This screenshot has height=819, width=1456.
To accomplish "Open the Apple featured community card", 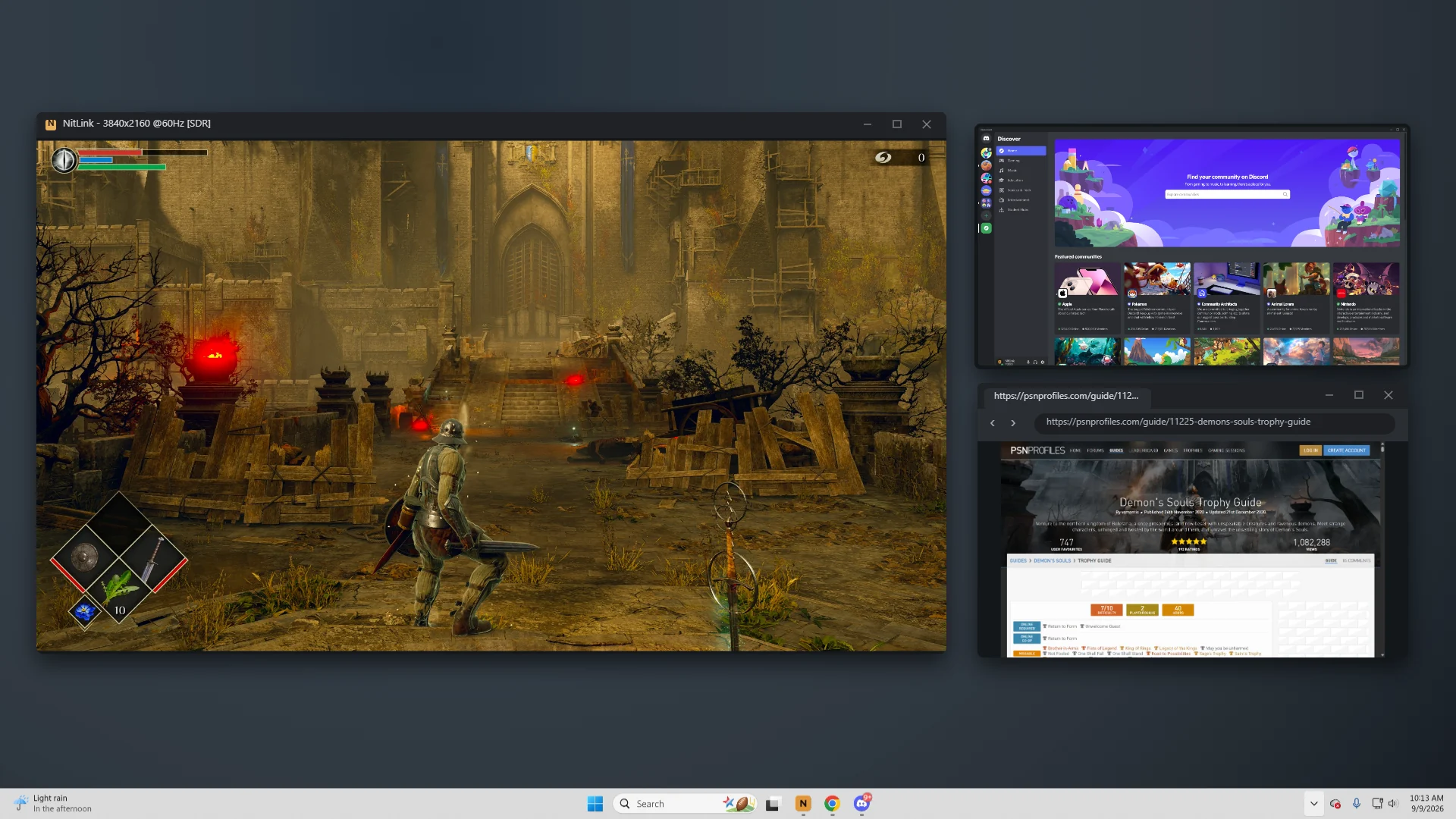I will [1087, 297].
